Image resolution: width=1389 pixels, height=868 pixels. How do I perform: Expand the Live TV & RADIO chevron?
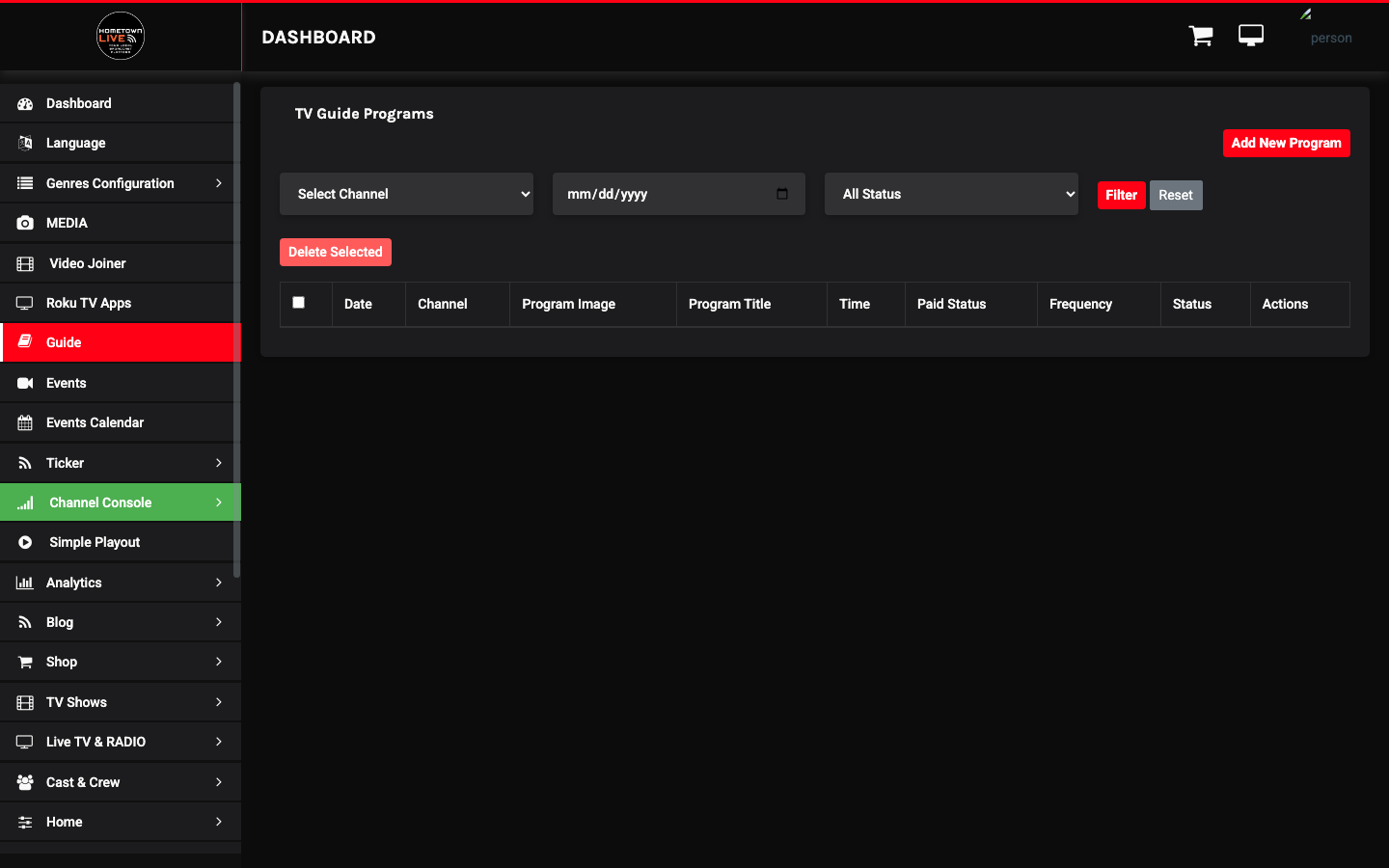tap(219, 742)
